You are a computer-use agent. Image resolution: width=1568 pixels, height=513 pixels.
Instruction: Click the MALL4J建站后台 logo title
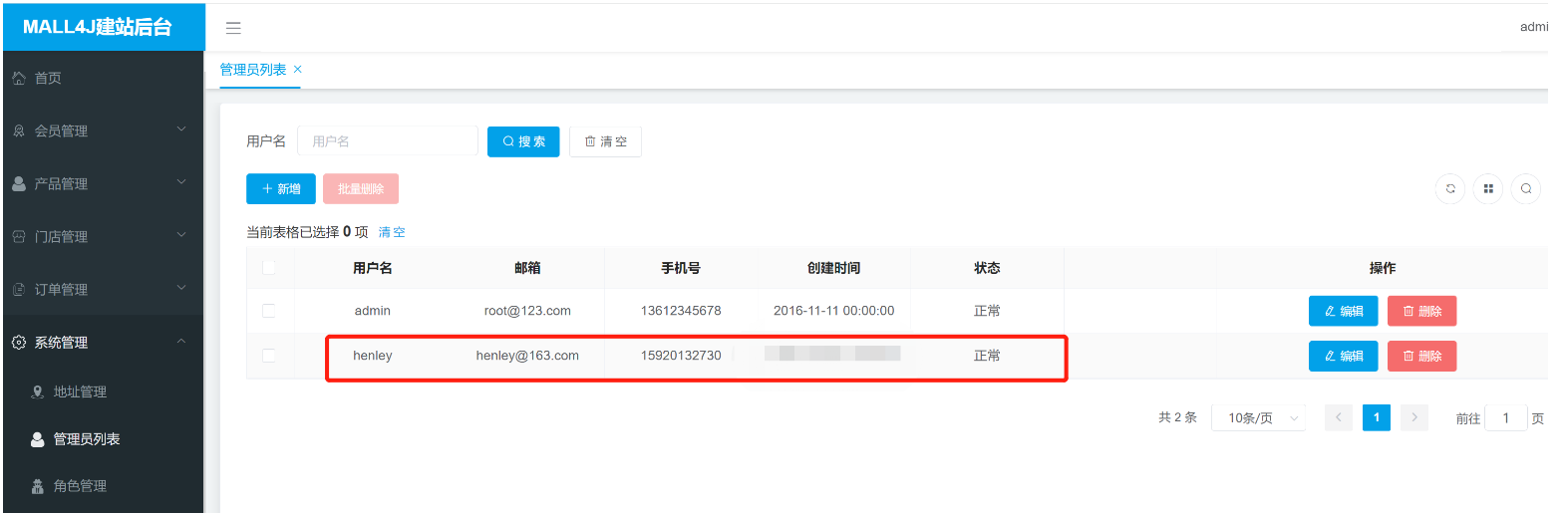pyautogui.click(x=98, y=27)
